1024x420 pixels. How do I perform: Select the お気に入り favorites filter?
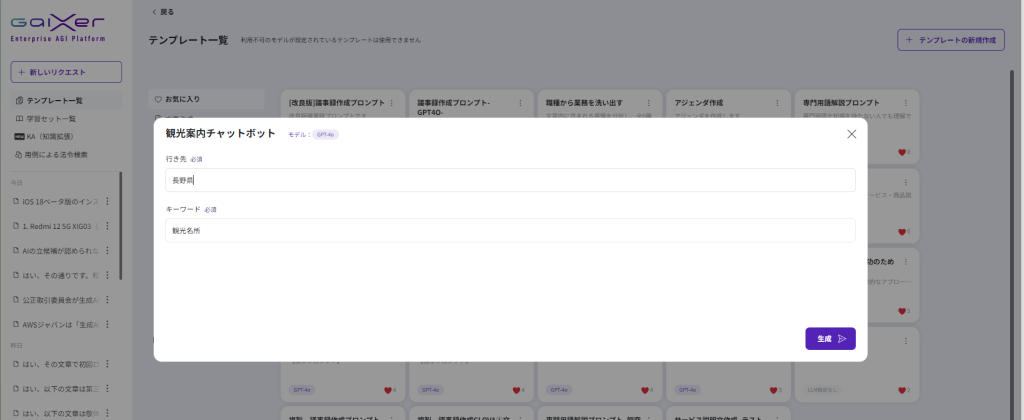183,99
